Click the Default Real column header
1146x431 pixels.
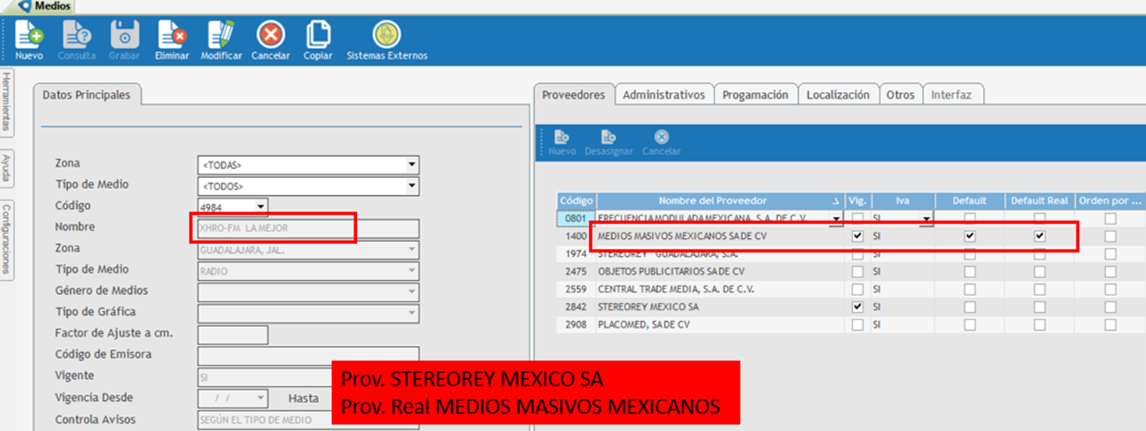1039,200
